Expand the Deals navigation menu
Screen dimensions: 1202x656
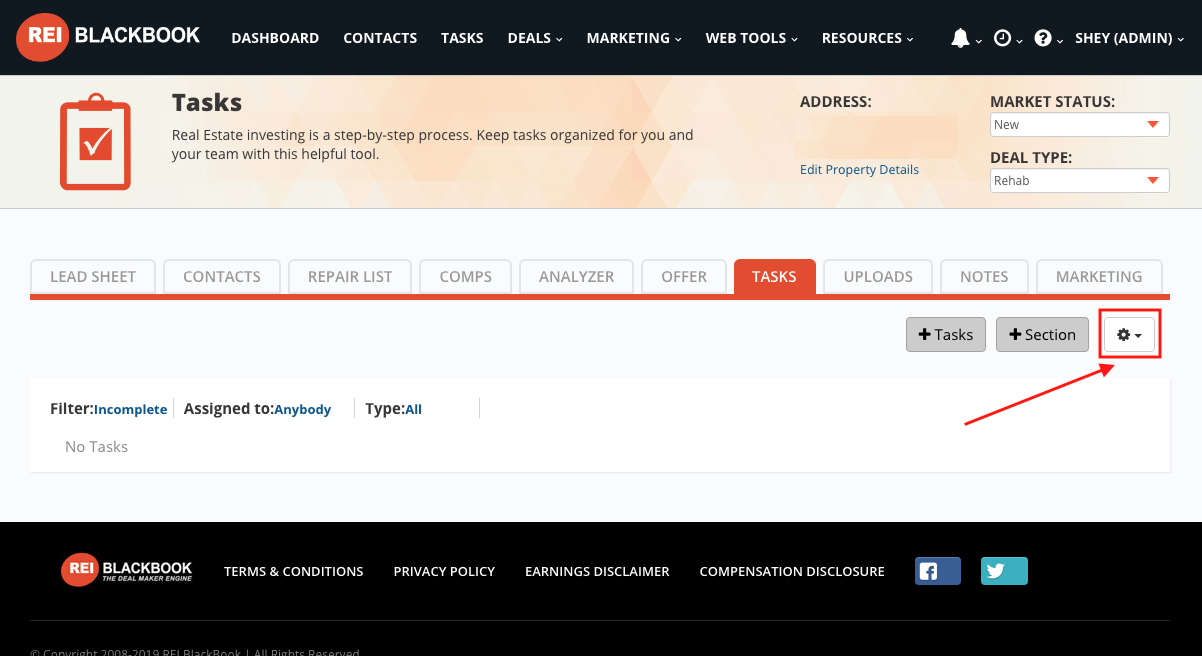[x=535, y=38]
